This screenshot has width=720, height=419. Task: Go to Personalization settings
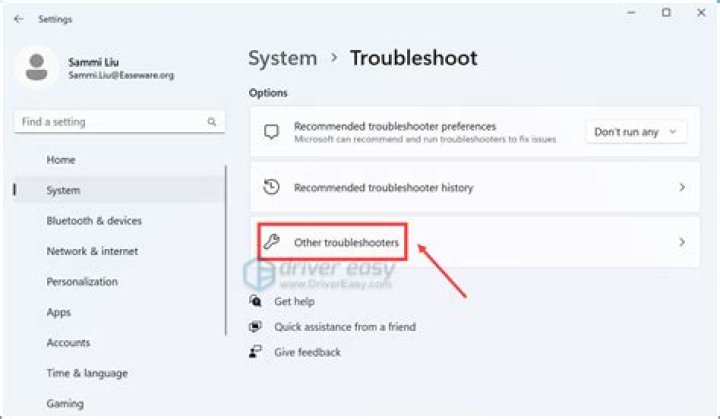tap(82, 282)
